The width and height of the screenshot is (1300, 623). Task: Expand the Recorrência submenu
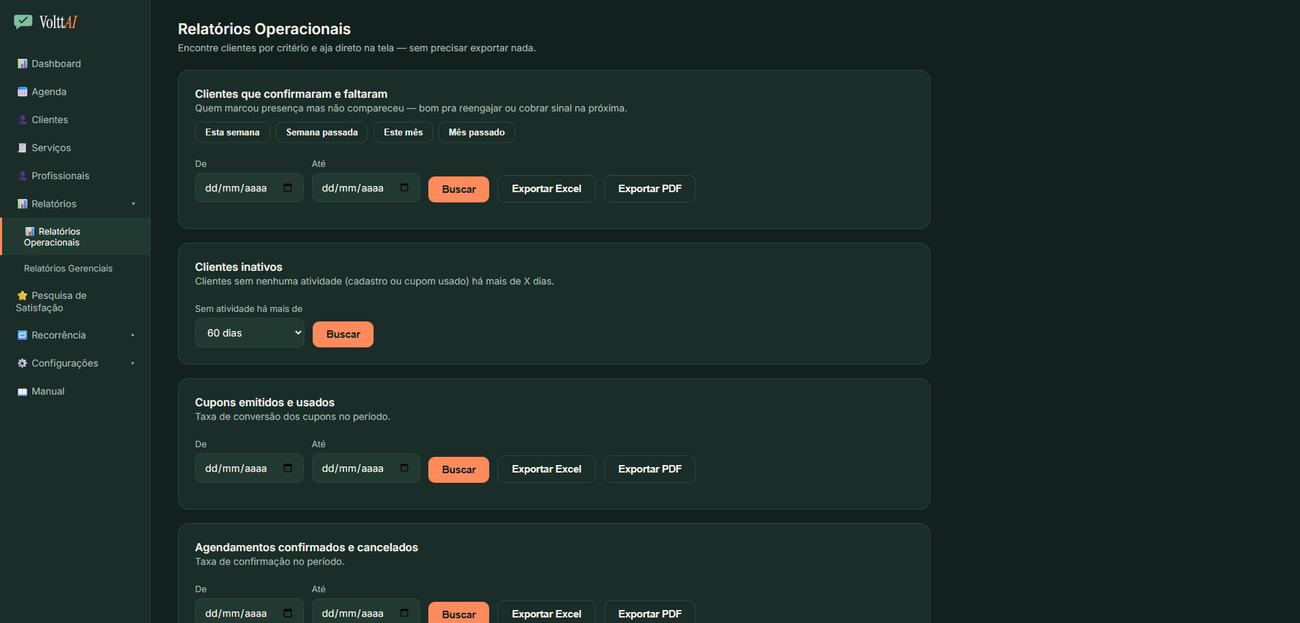coord(133,336)
